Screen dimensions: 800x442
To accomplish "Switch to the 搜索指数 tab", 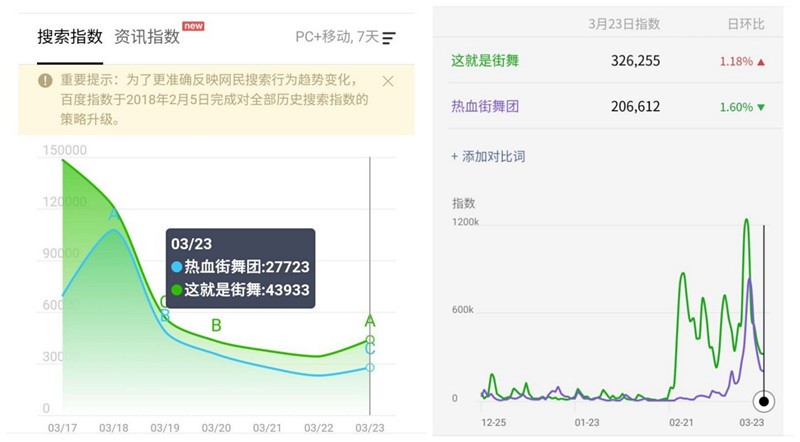I will 70,37.
